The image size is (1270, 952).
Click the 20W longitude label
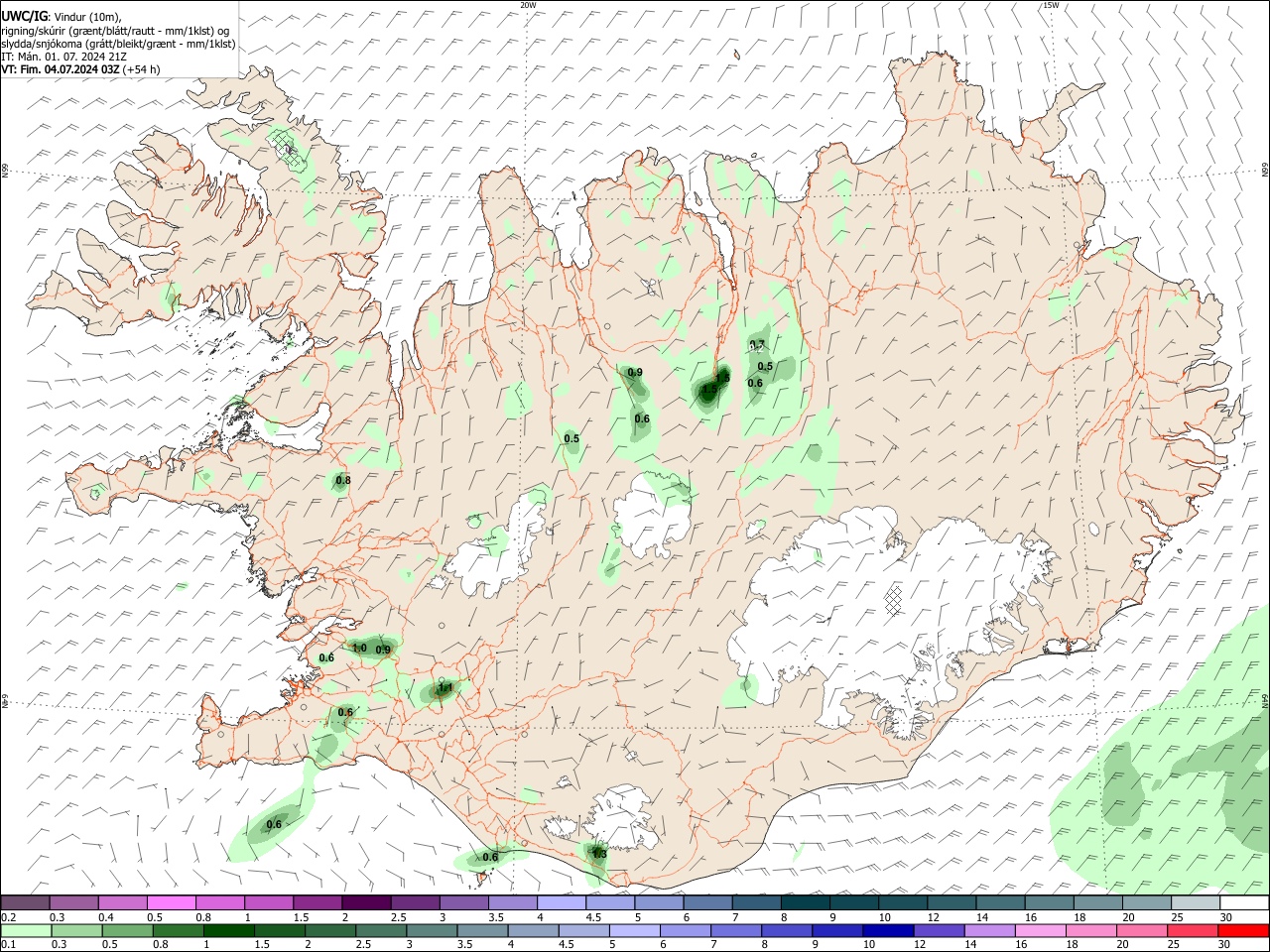click(528, 5)
